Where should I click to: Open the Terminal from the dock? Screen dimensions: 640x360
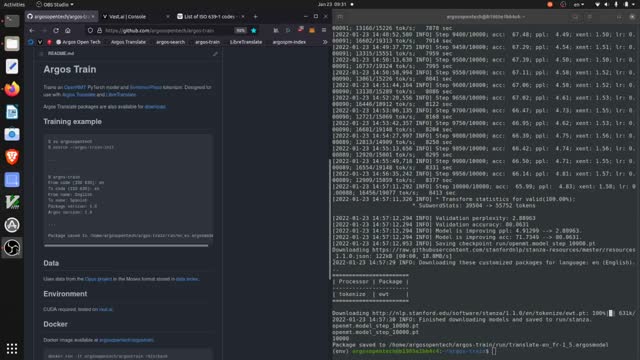(12, 21)
